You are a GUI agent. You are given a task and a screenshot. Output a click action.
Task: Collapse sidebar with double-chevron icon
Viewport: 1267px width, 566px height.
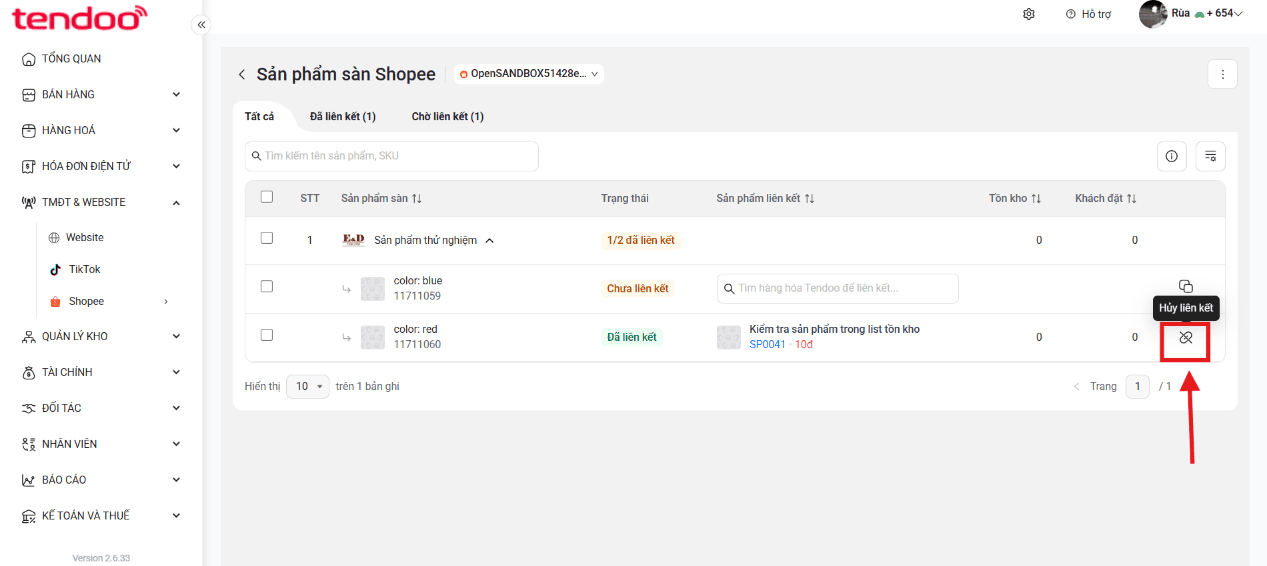201,25
